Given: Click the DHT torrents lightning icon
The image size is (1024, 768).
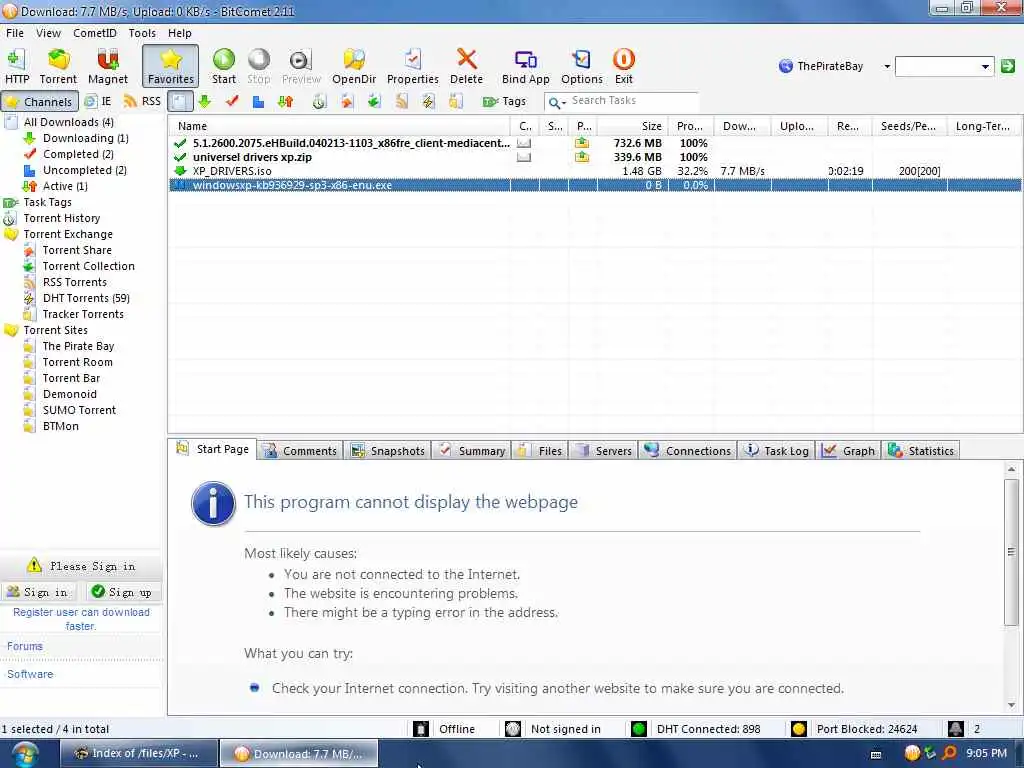Looking at the screenshot, I should click(x=428, y=101).
